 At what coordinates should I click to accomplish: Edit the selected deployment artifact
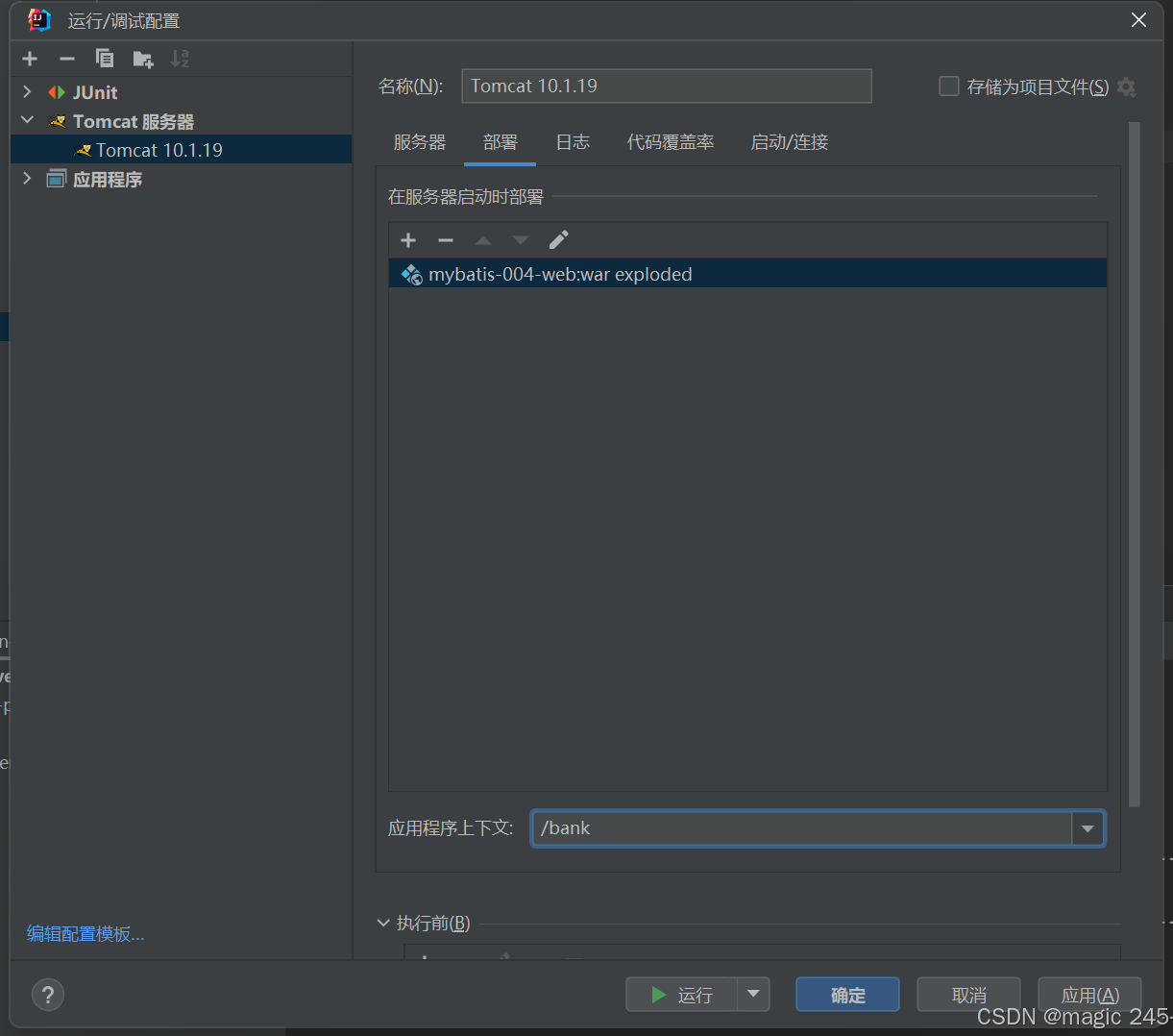click(558, 240)
